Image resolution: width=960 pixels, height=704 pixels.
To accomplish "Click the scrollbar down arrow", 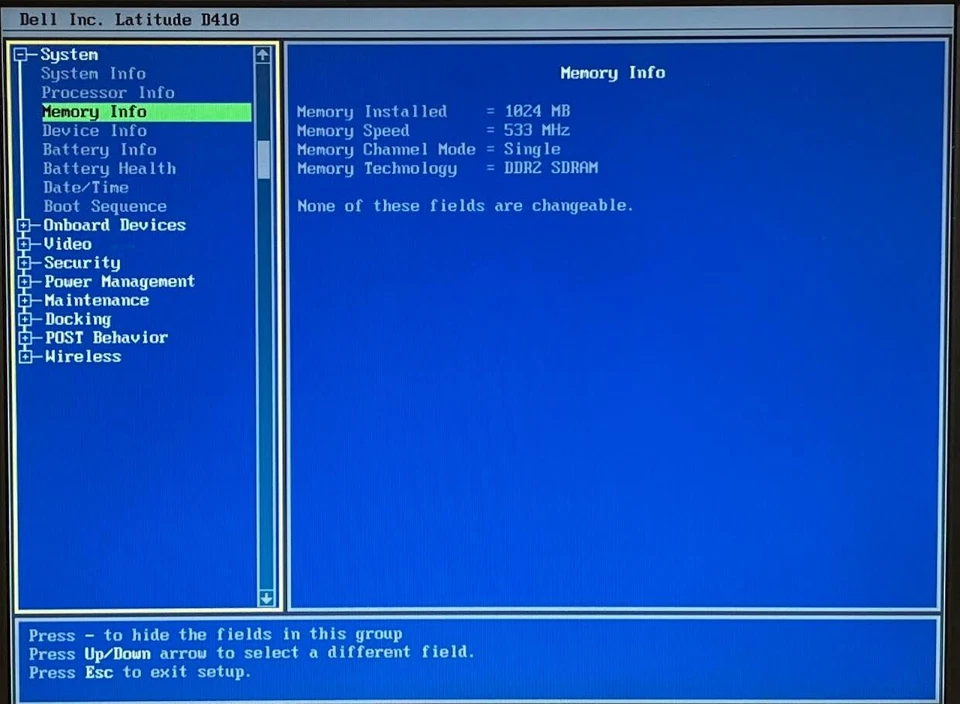I will point(264,597).
